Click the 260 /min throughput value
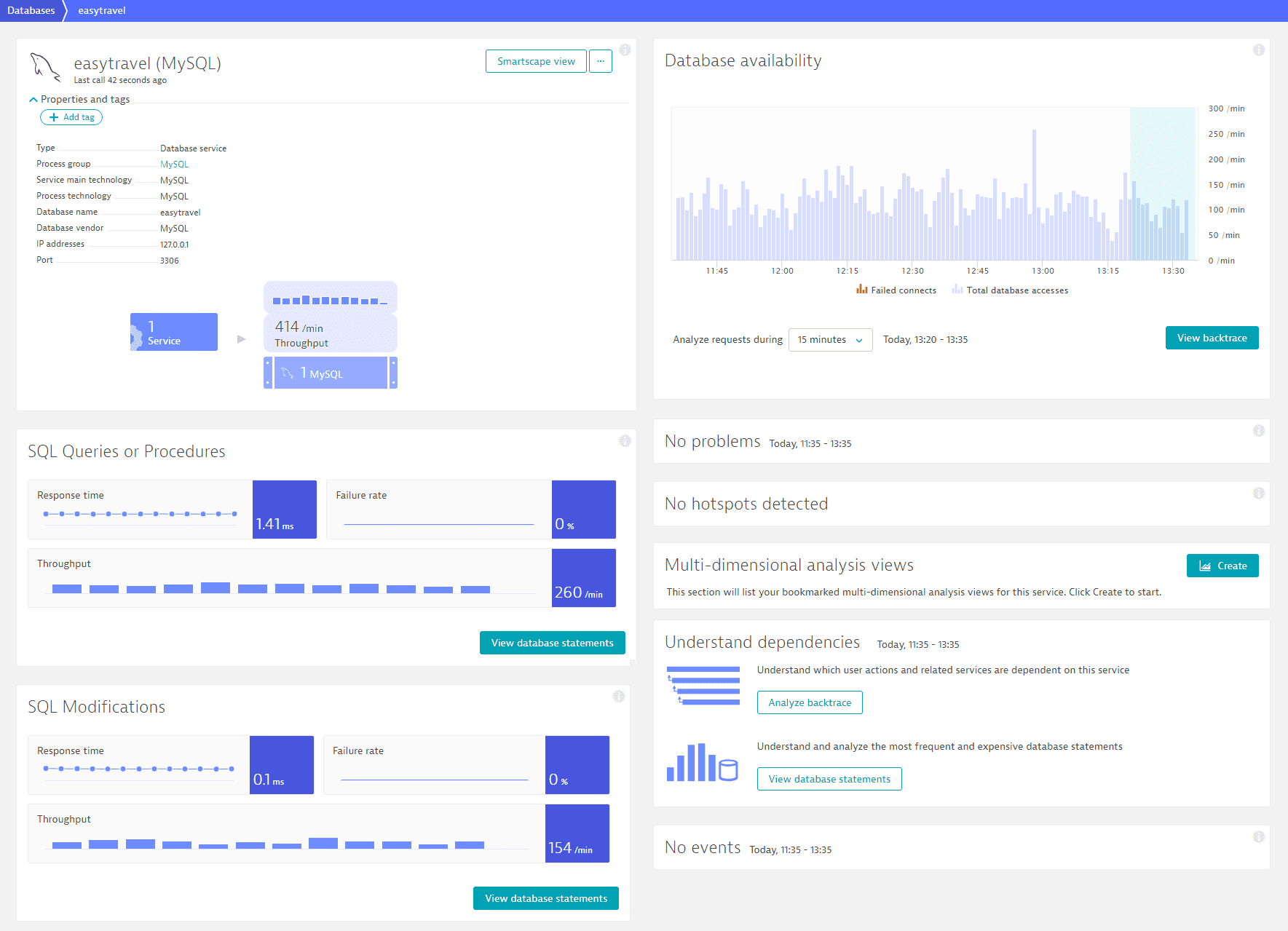The width and height of the screenshot is (1288, 931). [579, 593]
